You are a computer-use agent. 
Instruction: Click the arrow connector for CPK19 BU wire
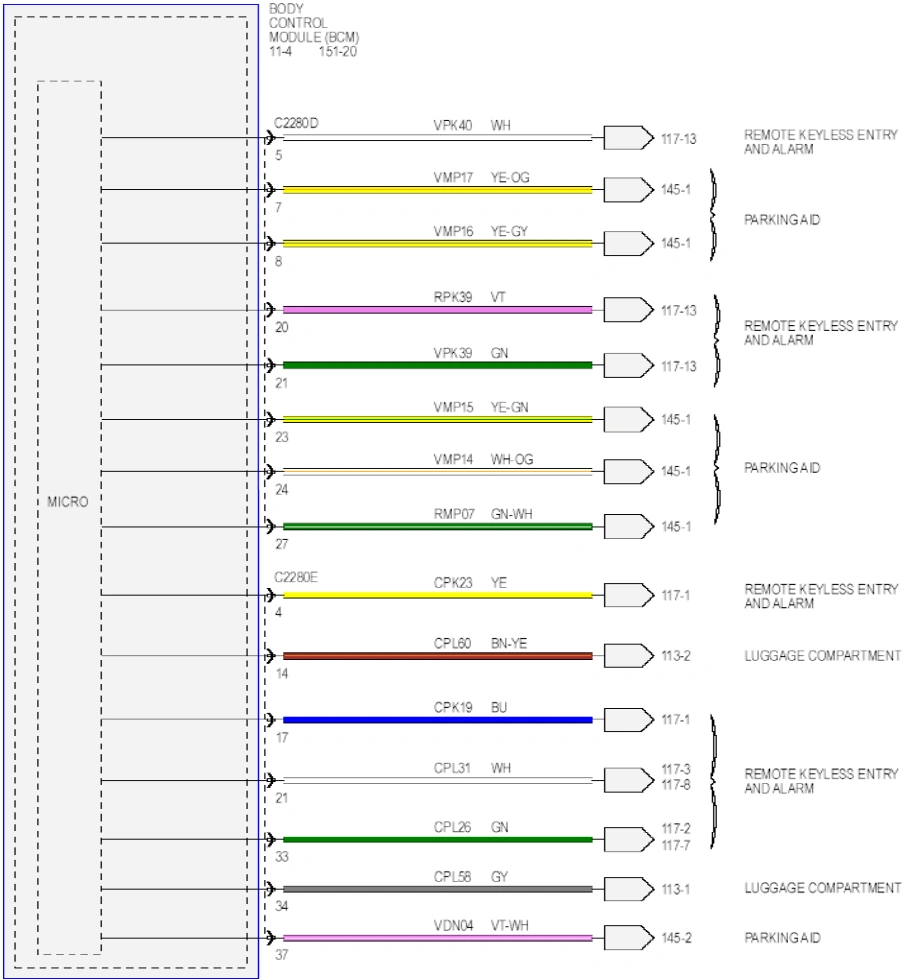point(628,719)
